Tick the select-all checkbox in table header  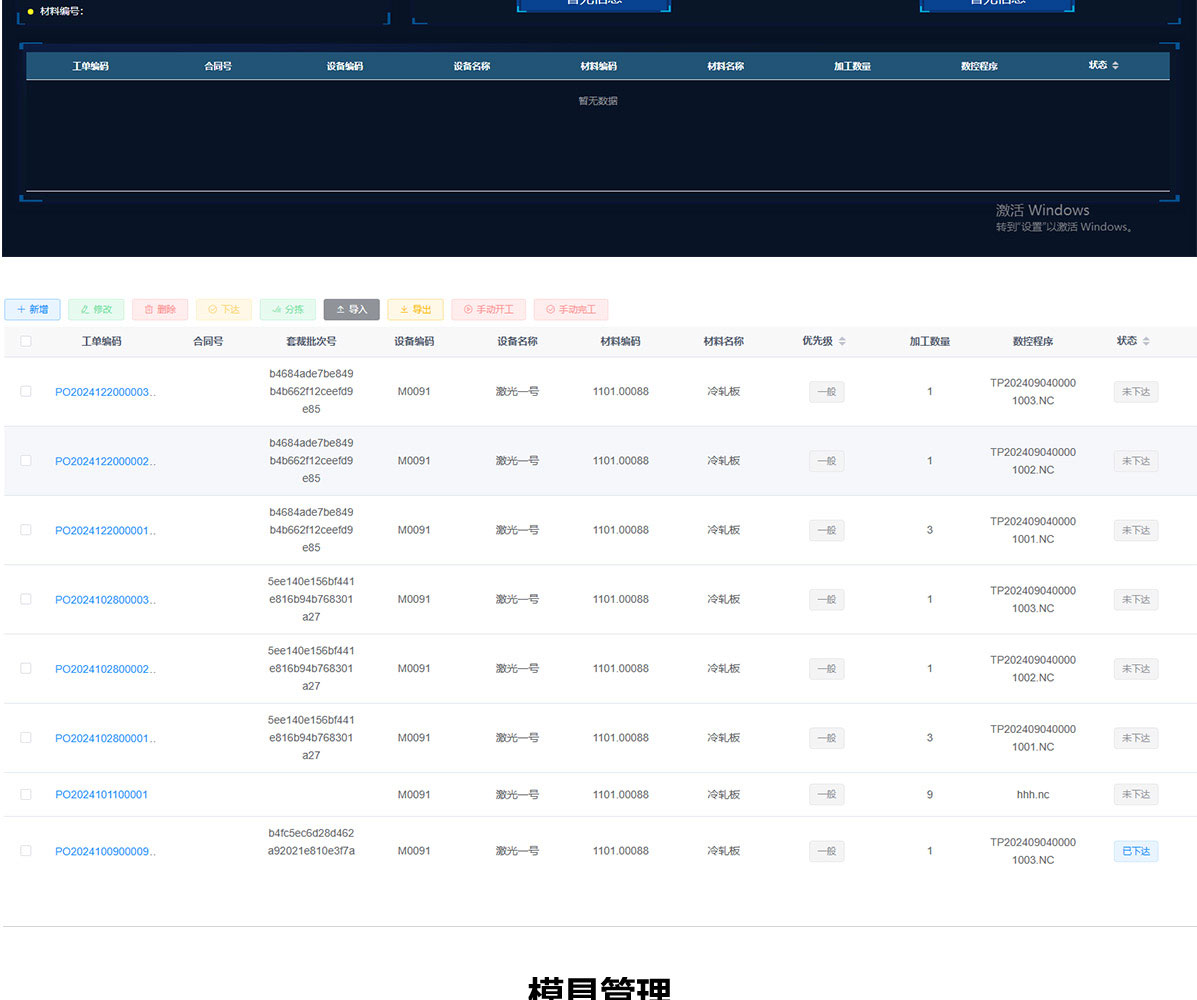[26, 342]
